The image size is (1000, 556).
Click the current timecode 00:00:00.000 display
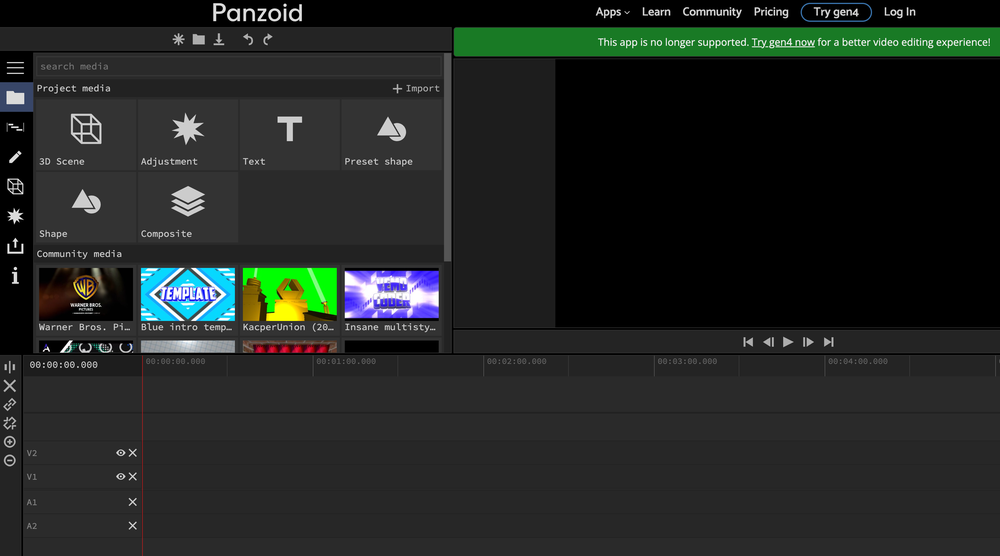pos(63,365)
